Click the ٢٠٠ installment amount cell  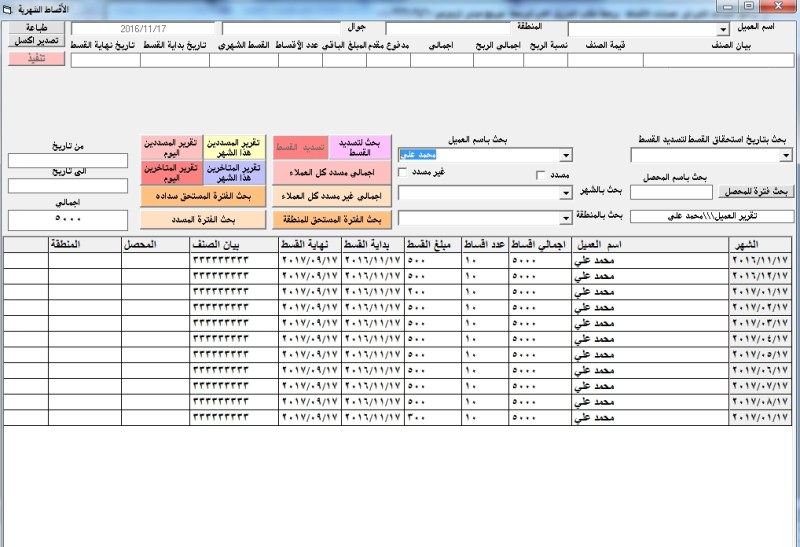(x=433, y=292)
